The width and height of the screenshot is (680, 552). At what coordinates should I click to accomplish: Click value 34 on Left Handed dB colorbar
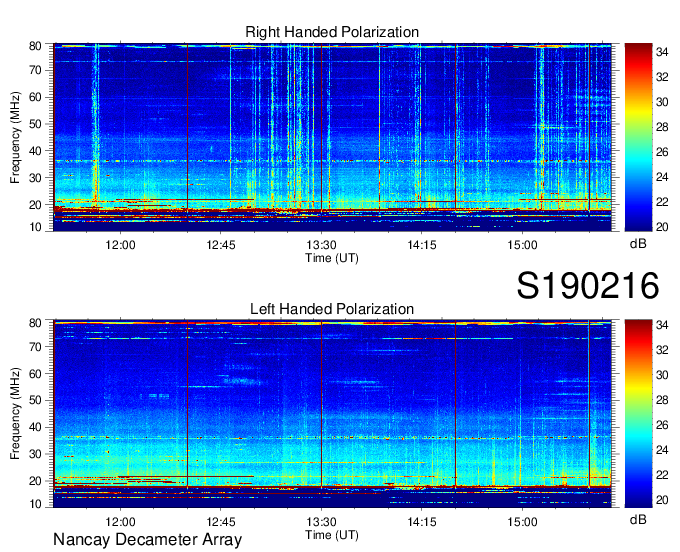[662, 325]
